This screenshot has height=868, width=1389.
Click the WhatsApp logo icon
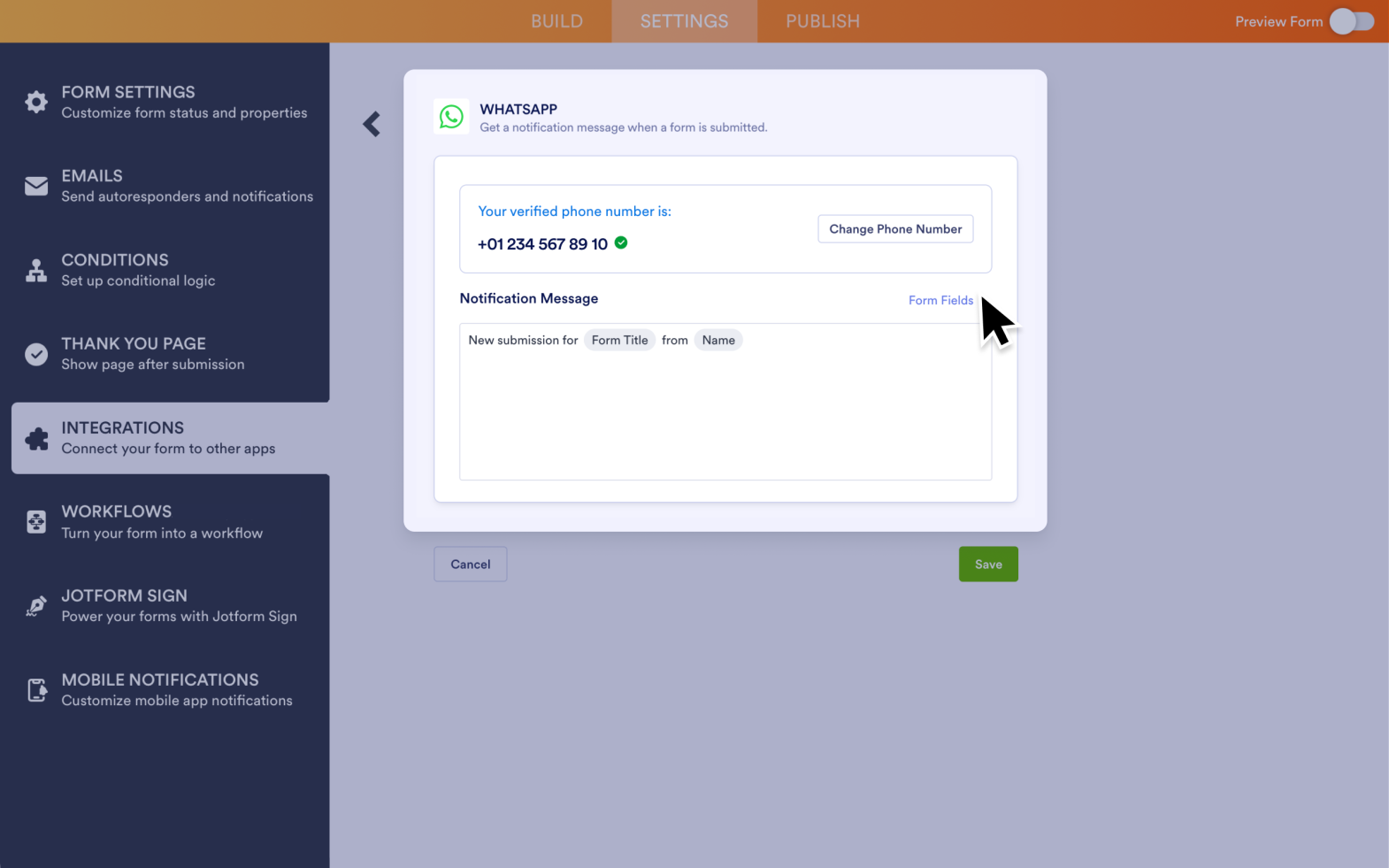tap(451, 117)
